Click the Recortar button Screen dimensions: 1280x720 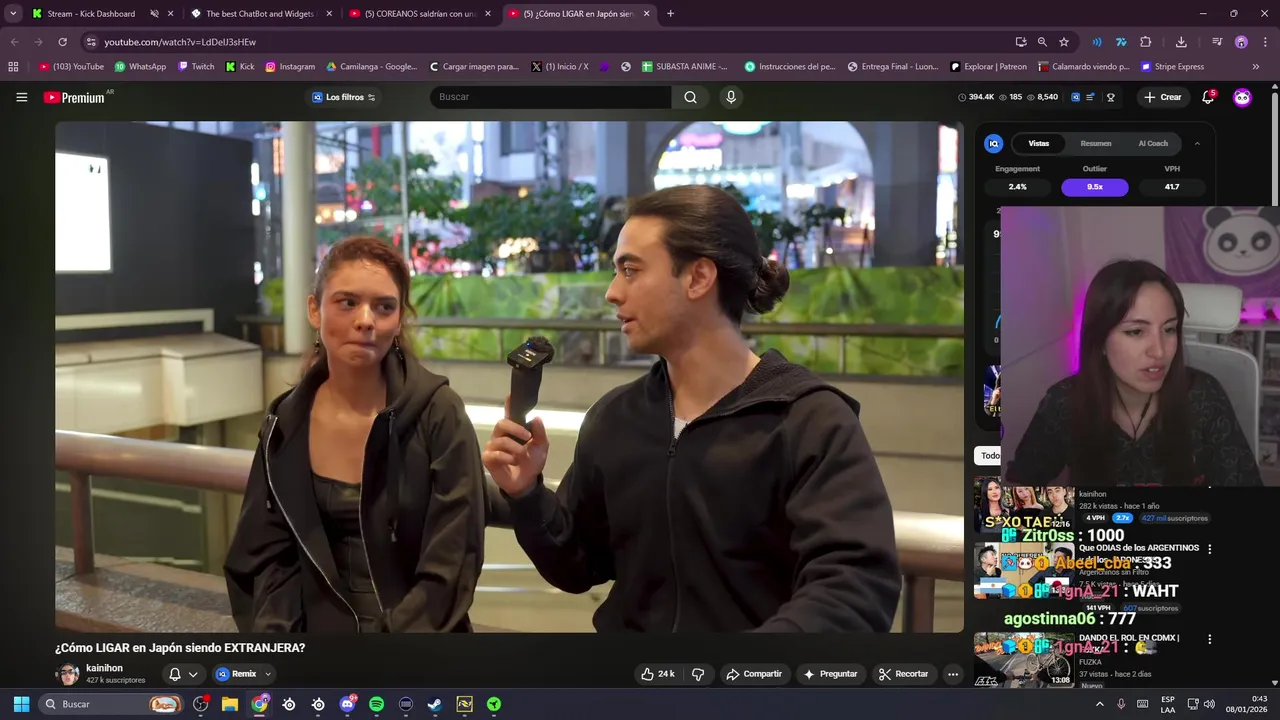pyautogui.click(x=904, y=674)
